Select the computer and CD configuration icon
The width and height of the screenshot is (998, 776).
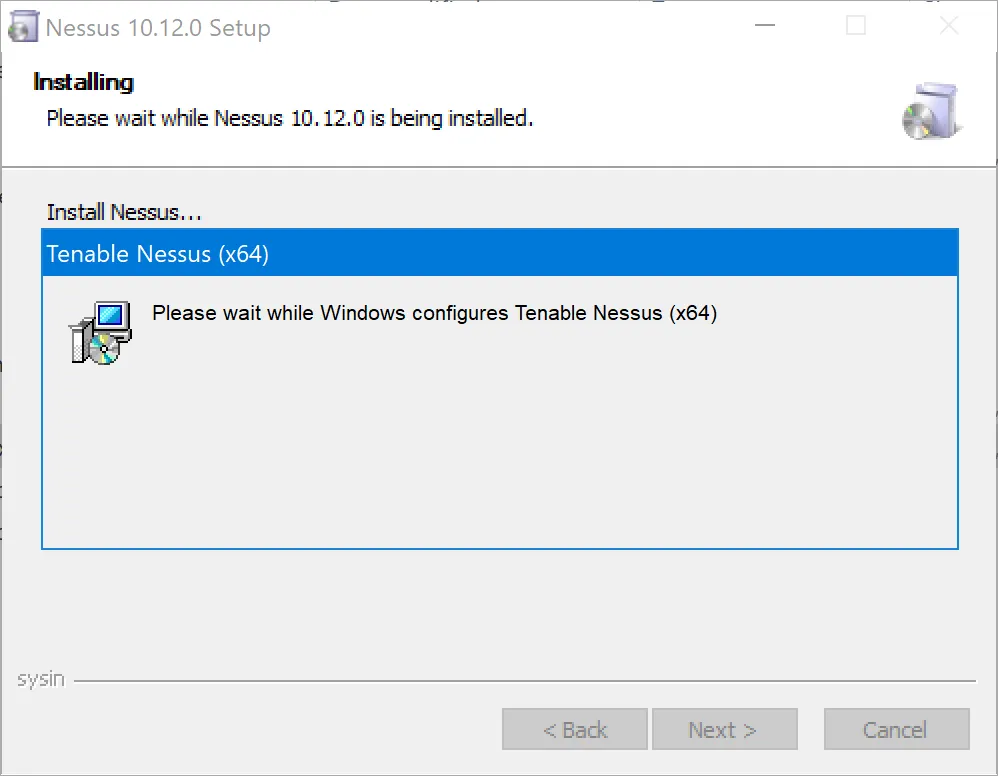tap(99, 330)
